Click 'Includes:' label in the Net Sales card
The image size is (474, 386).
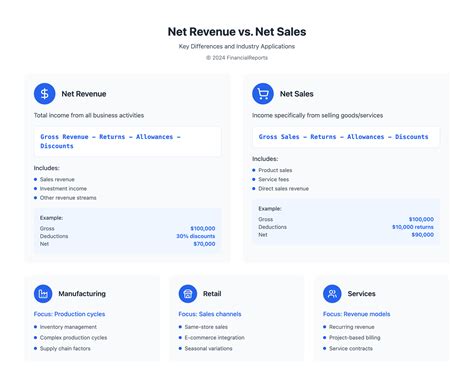click(265, 159)
